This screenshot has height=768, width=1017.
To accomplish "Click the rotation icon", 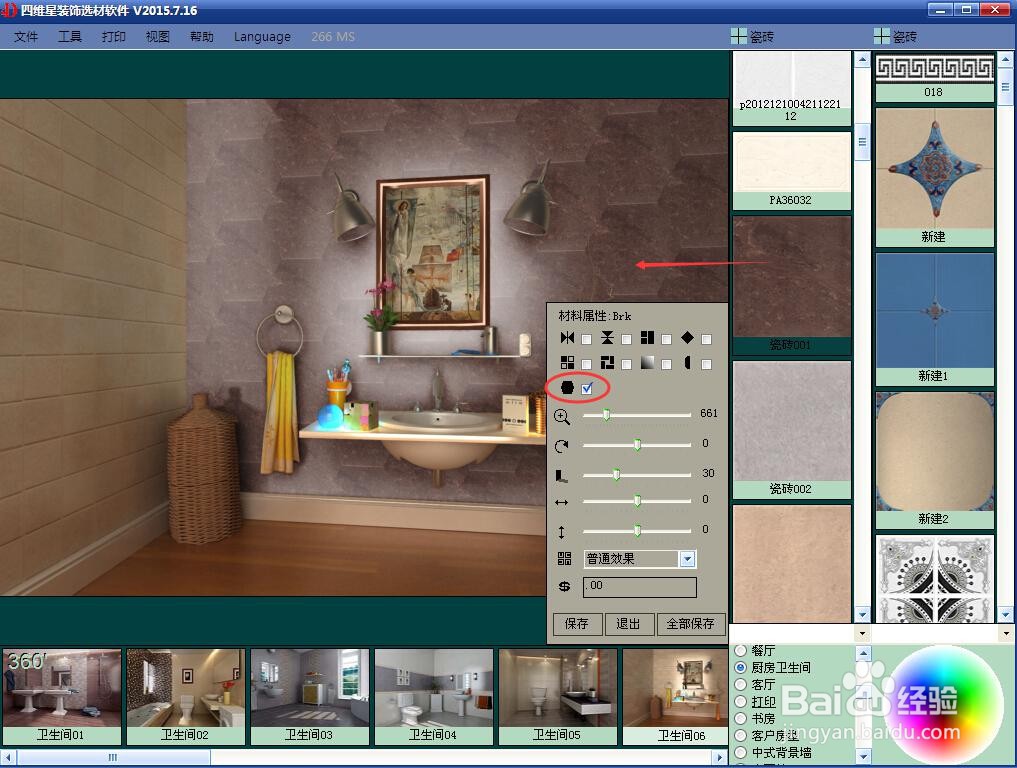I will click(562, 446).
